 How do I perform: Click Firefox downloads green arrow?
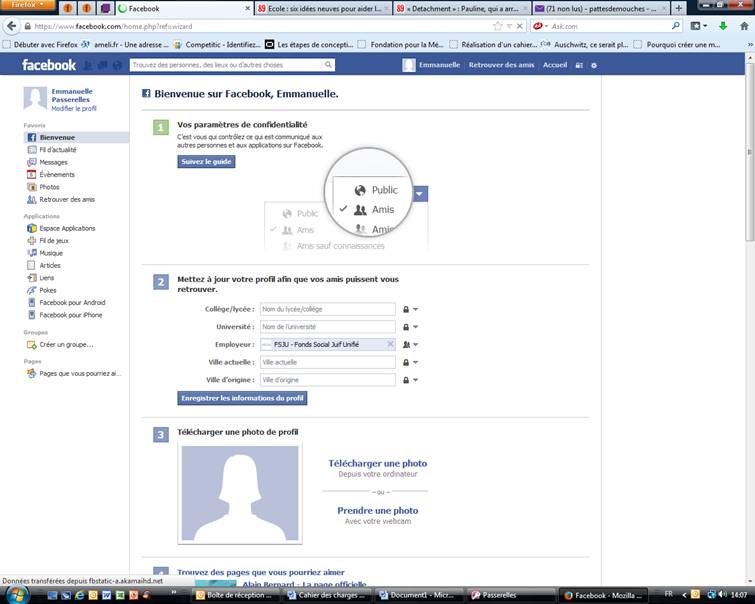pos(723,26)
